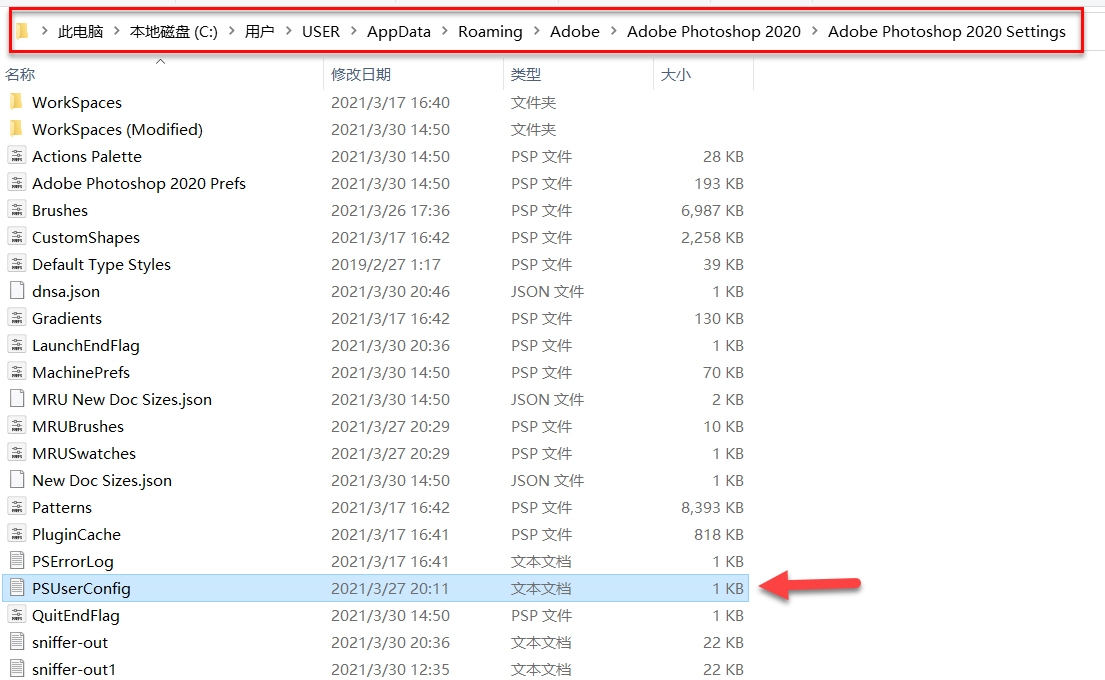
Task: Sort files by the 名称 column header
Action: click(x=20, y=75)
